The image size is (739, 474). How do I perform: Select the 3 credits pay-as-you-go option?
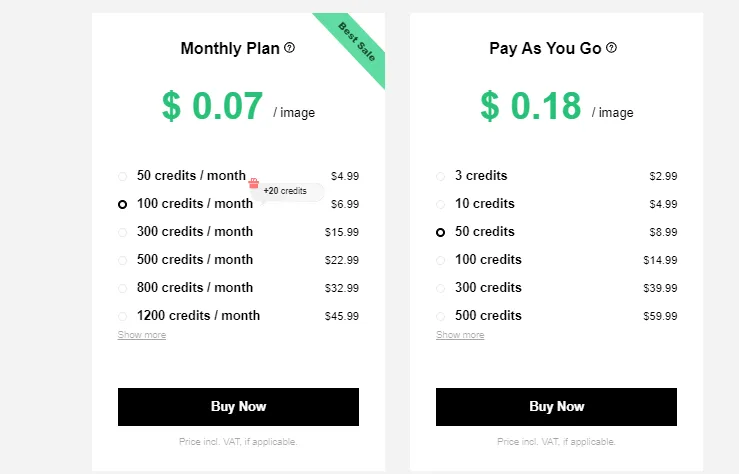440,176
